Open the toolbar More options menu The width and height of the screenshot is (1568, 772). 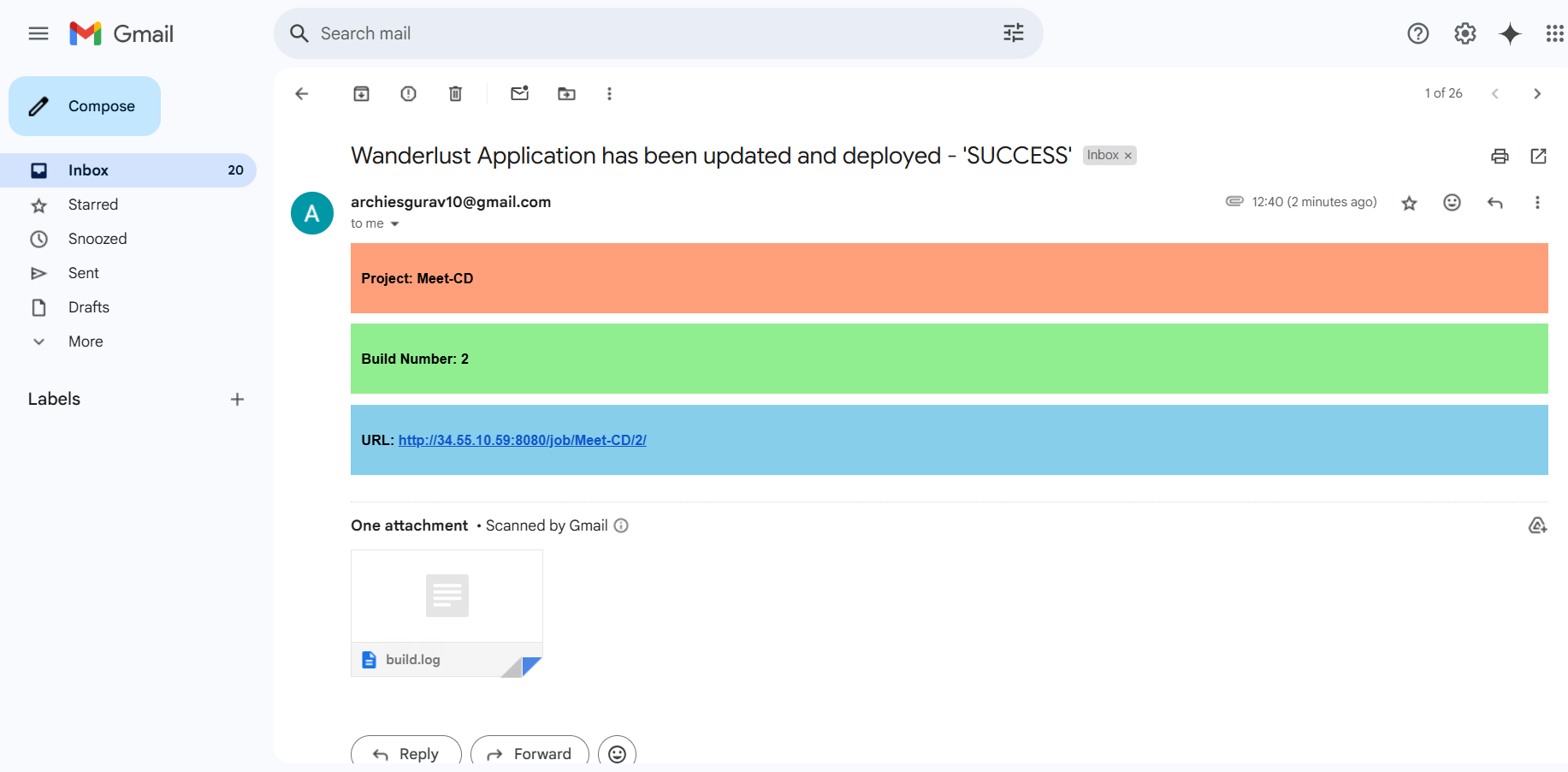tap(609, 93)
